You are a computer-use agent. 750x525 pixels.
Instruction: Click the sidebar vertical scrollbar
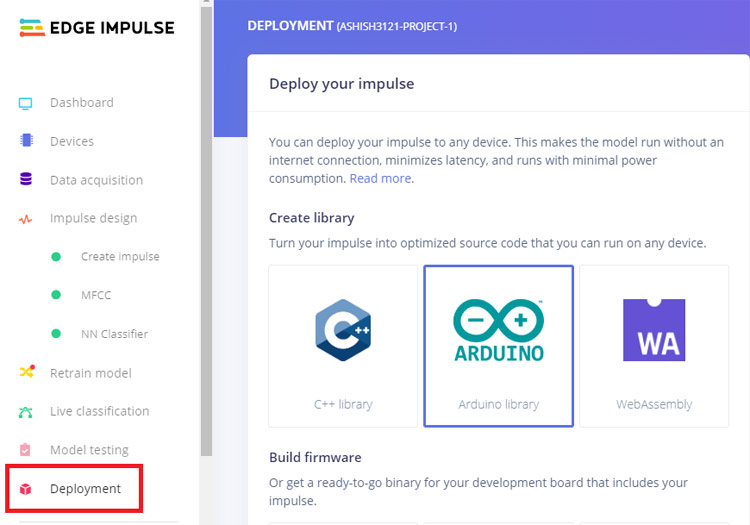pos(206,229)
